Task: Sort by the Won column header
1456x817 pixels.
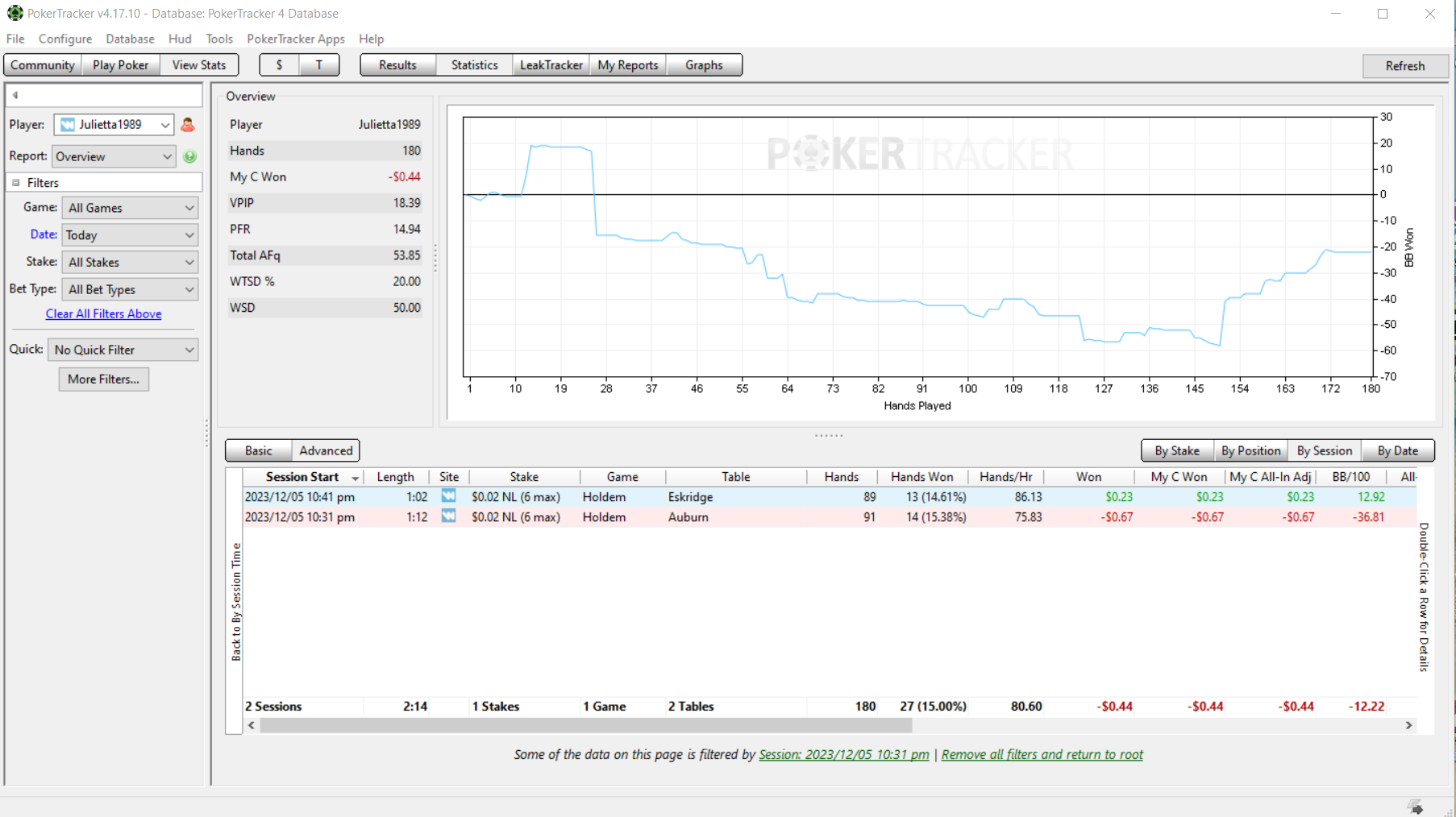Action: pos(1088,477)
